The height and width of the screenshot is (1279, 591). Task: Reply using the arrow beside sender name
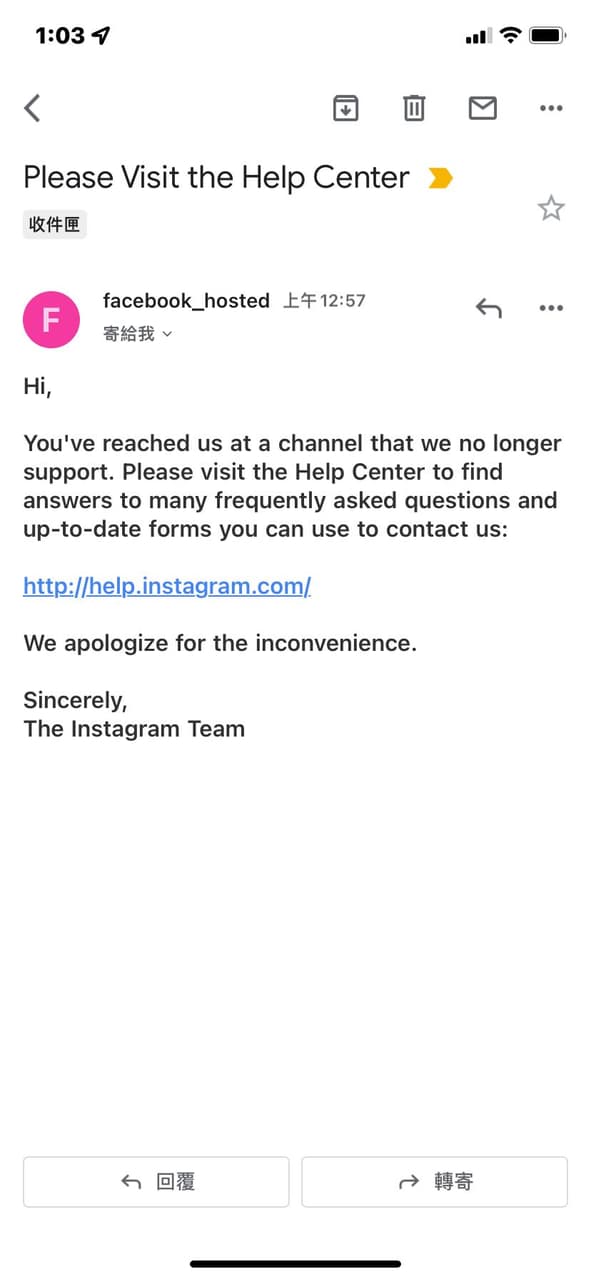[488, 308]
